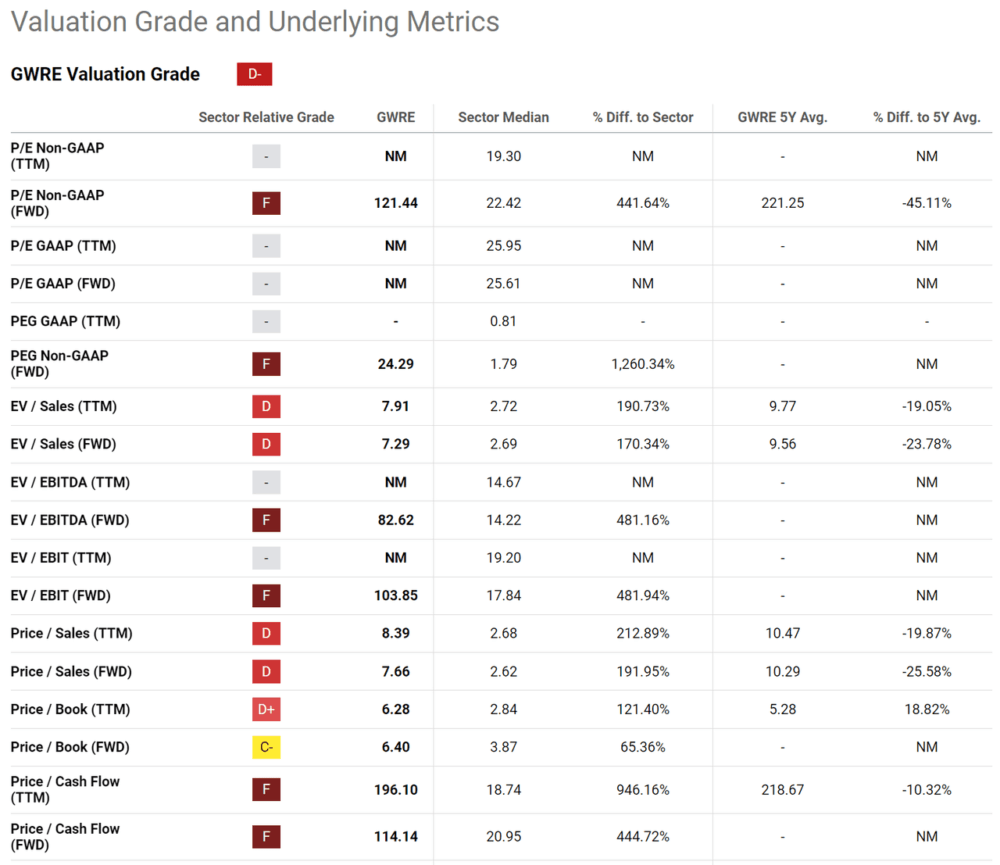
Task: Click the P/E Non-GAAP (FWD) row label
Action: [57, 203]
